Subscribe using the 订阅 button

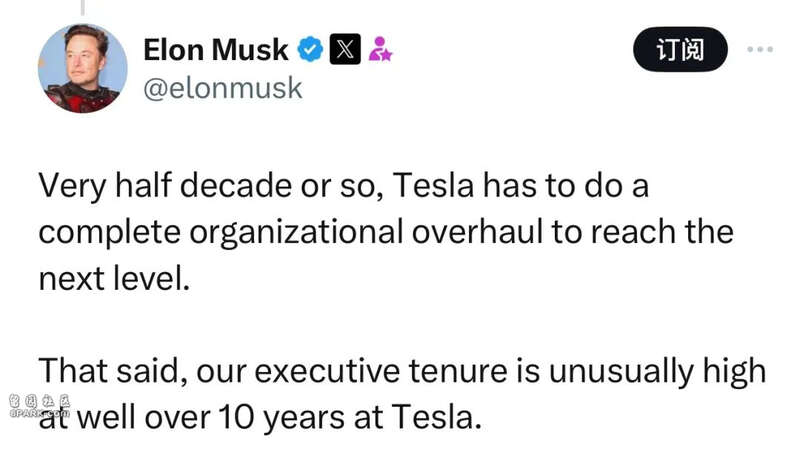[x=680, y=50]
